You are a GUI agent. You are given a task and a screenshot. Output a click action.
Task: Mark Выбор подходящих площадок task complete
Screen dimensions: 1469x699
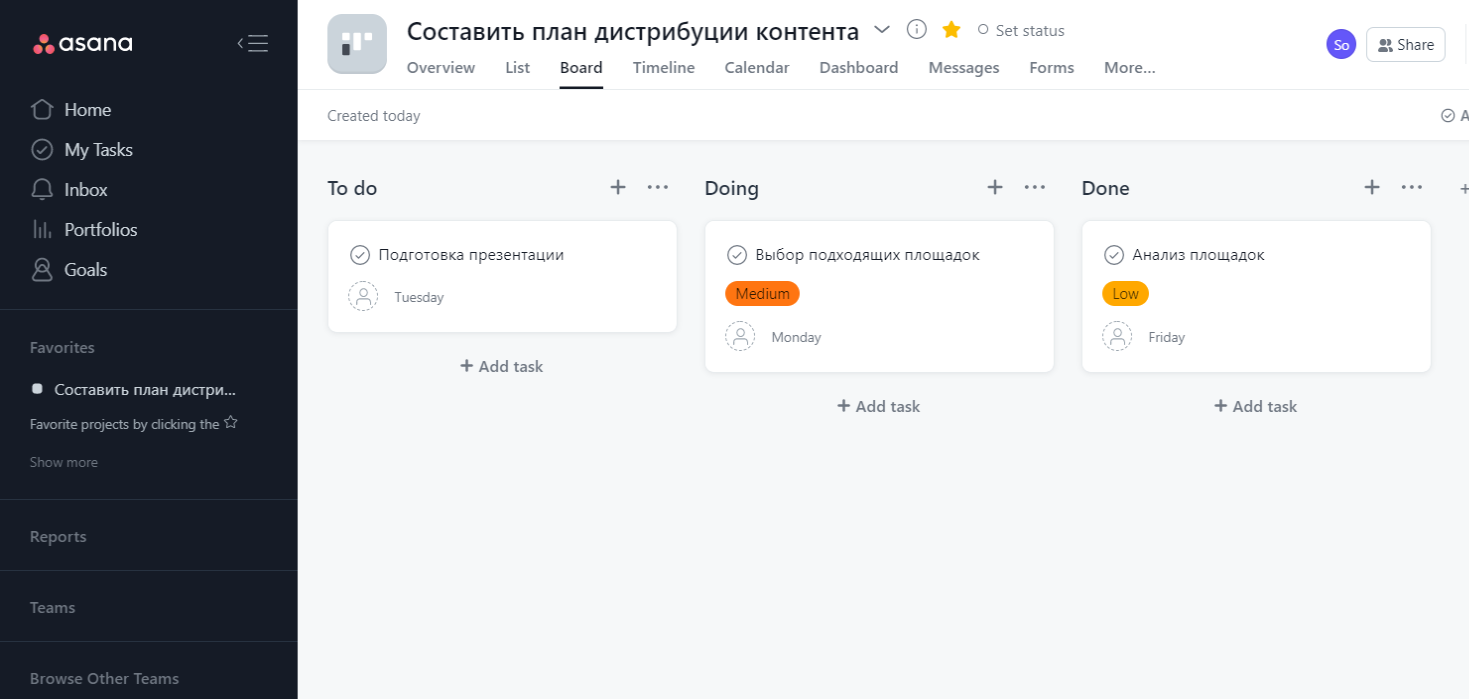click(737, 255)
